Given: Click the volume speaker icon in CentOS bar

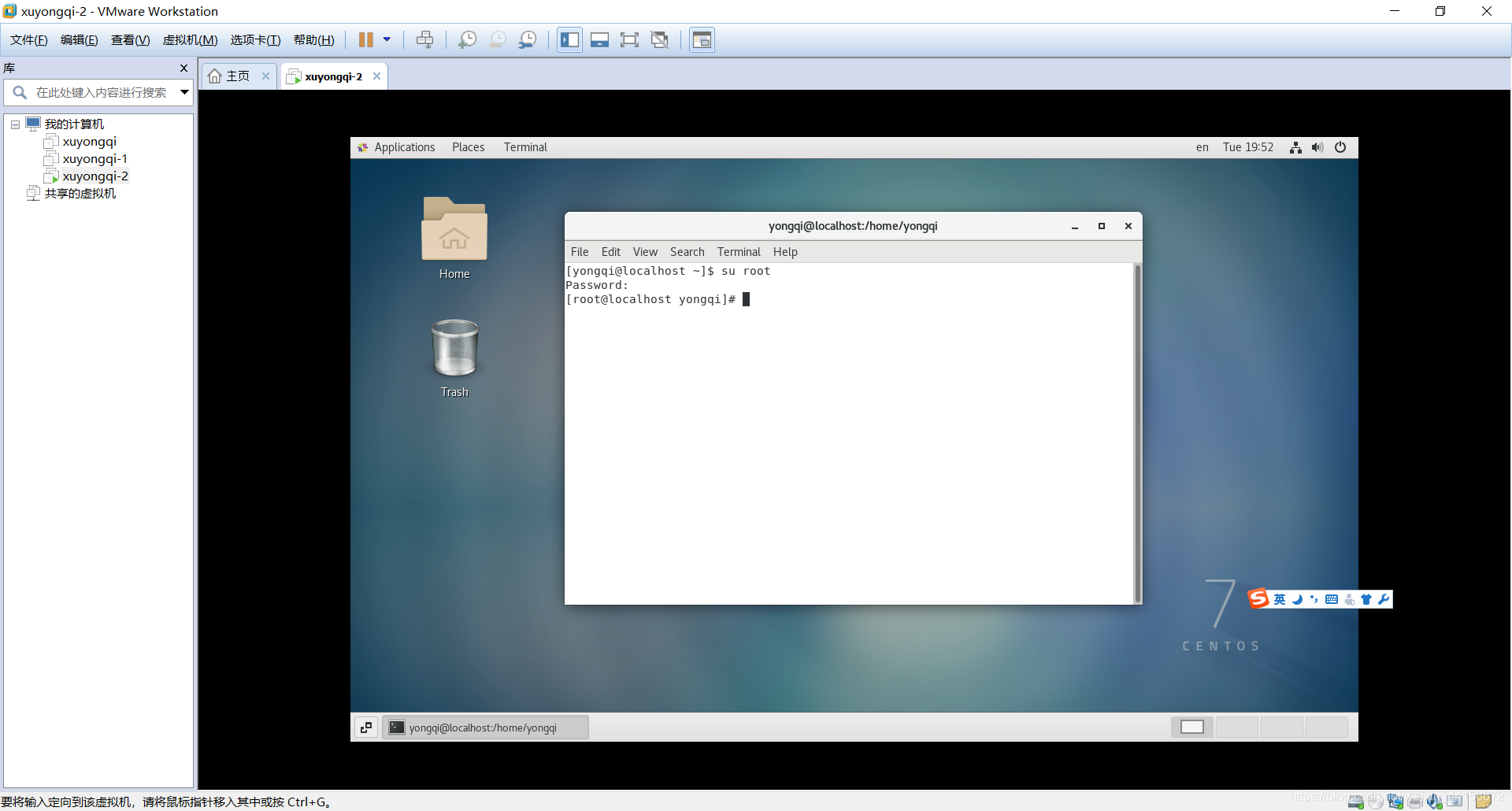Looking at the screenshot, I should [1317, 147].
